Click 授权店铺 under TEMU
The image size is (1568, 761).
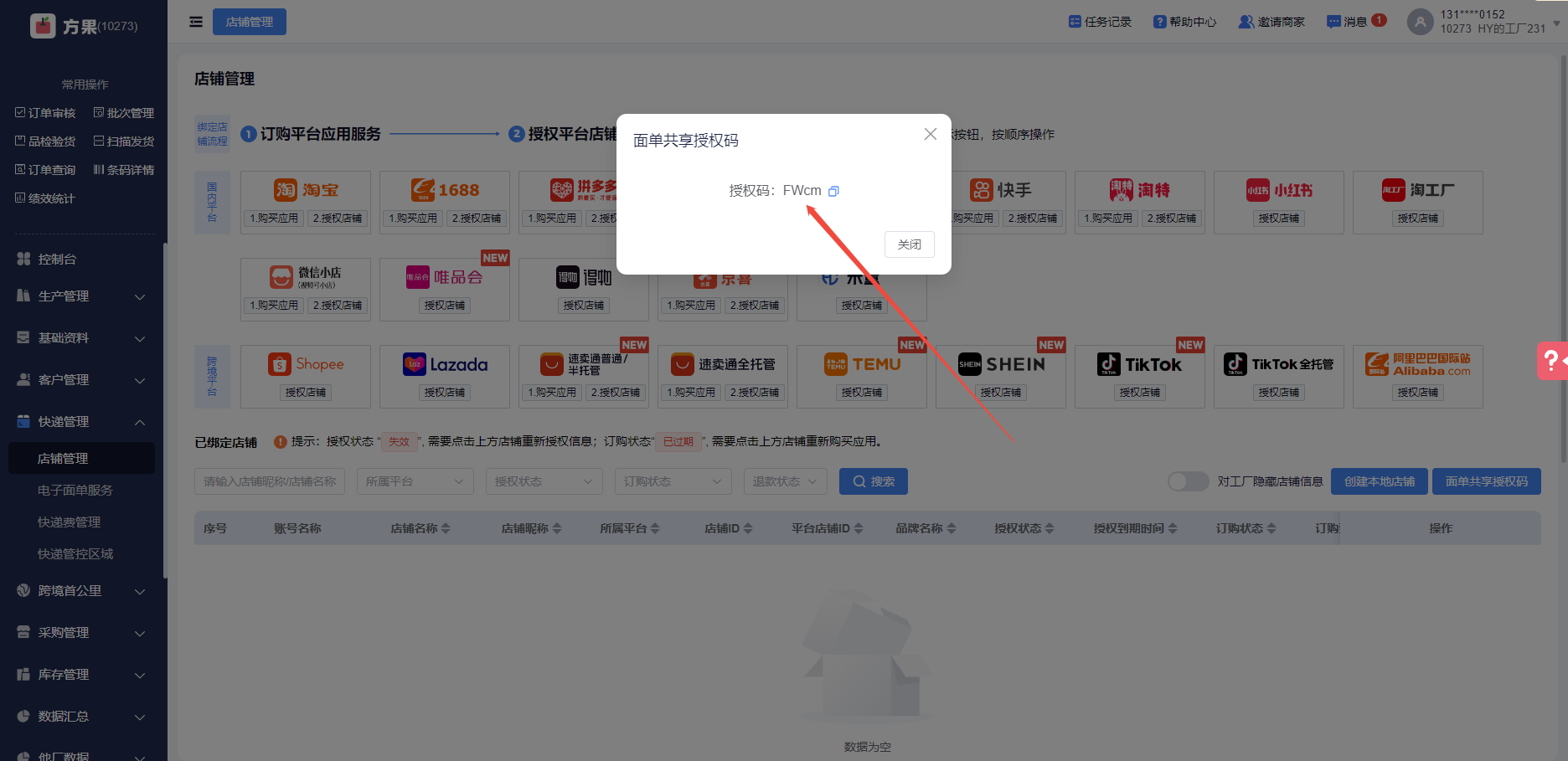(862, 393)
